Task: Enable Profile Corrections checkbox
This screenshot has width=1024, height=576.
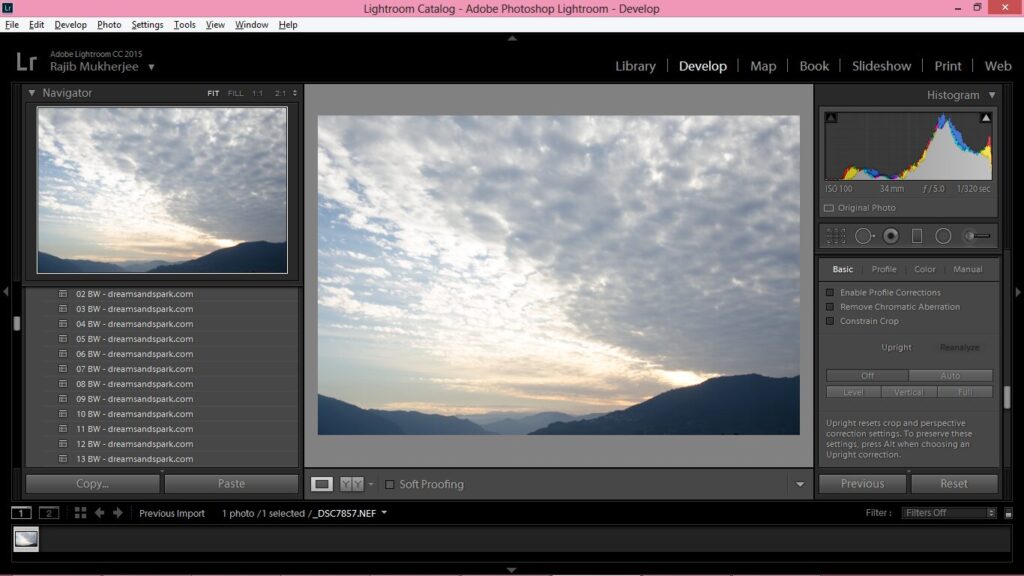Action: coord(830,293)
